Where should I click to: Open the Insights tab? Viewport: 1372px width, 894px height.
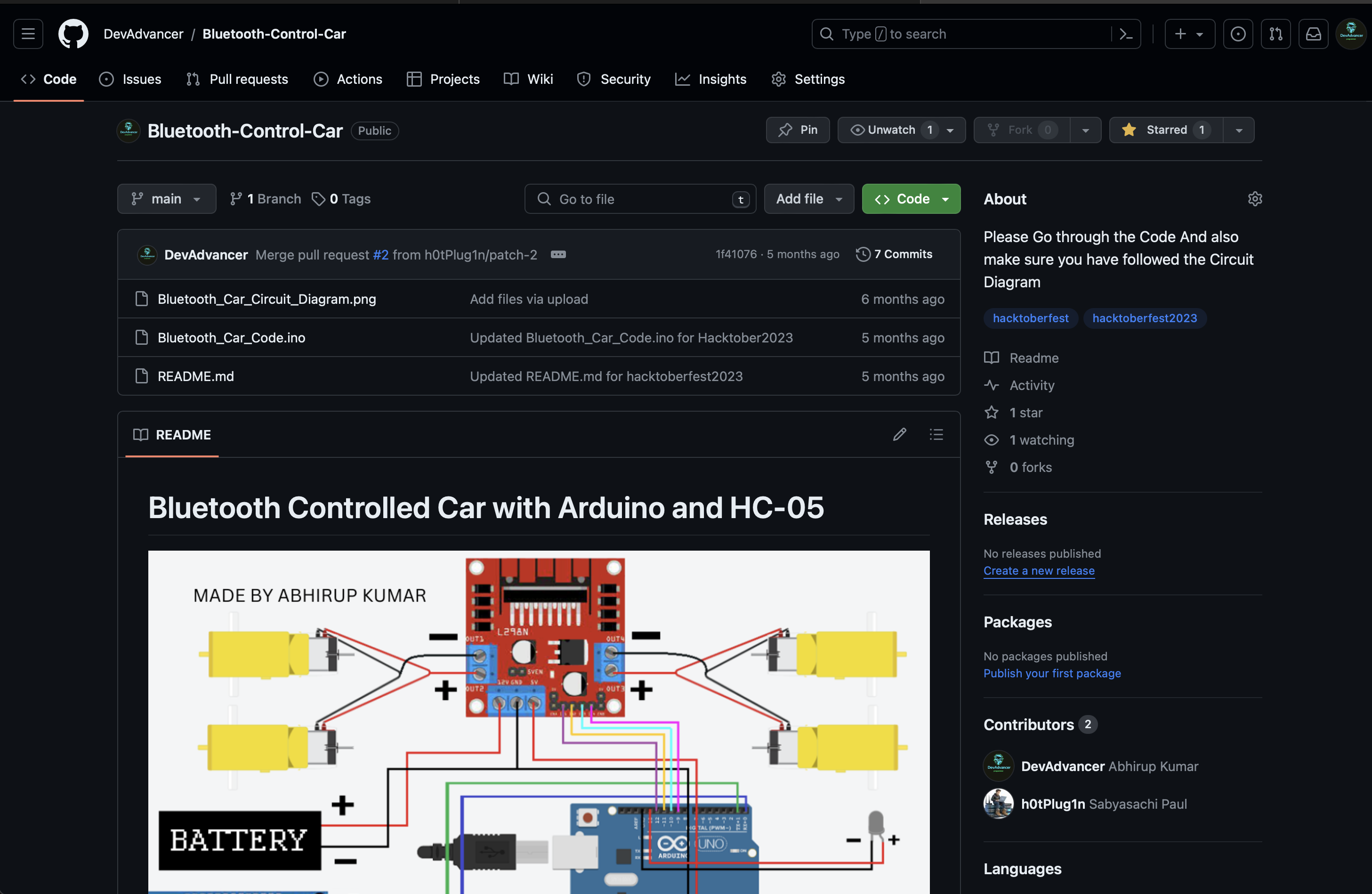click(710, 79)
